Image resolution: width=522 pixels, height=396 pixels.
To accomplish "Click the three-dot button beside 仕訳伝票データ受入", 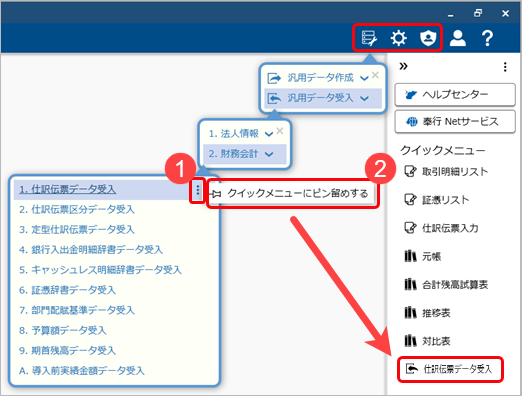I will click(198, 190).
